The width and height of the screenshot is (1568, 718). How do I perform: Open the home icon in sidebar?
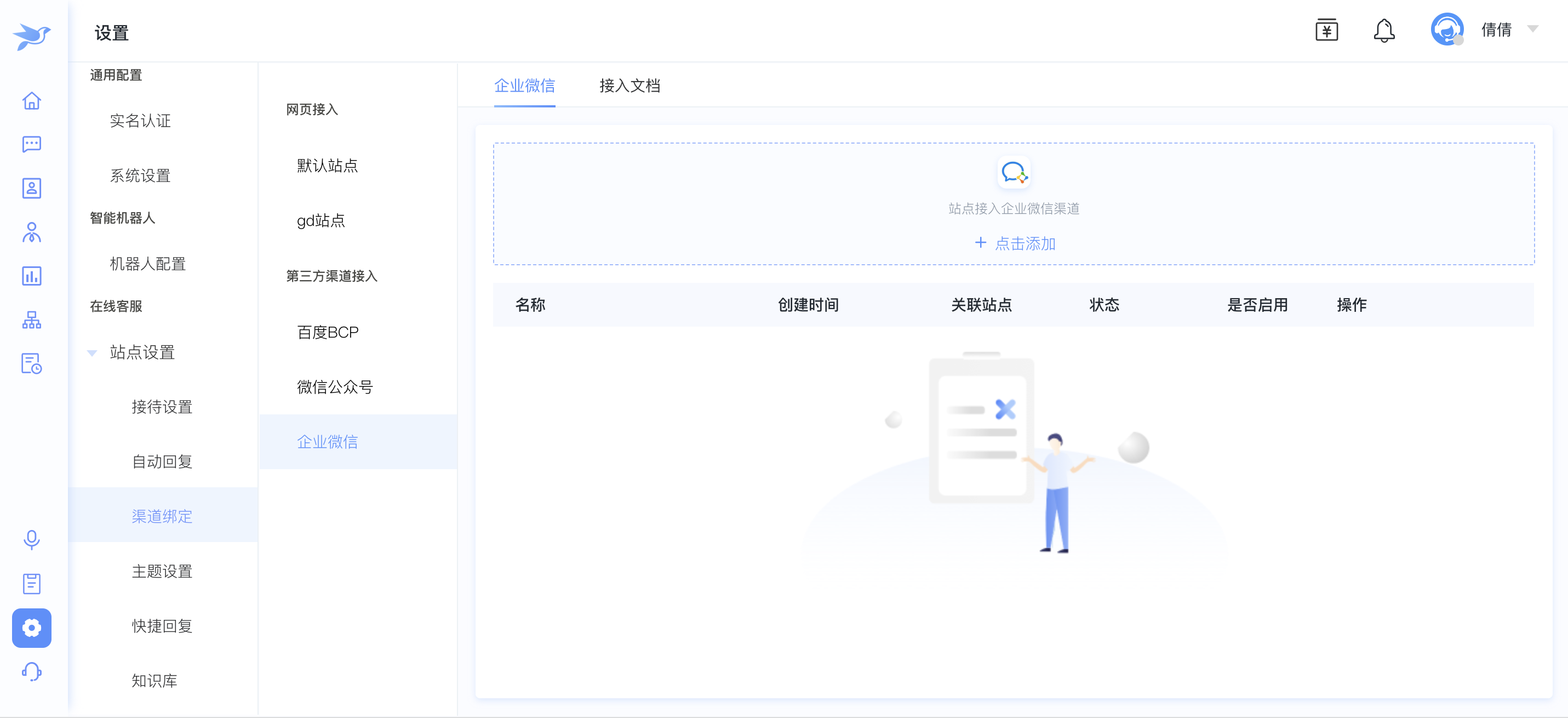pos(32,100)
